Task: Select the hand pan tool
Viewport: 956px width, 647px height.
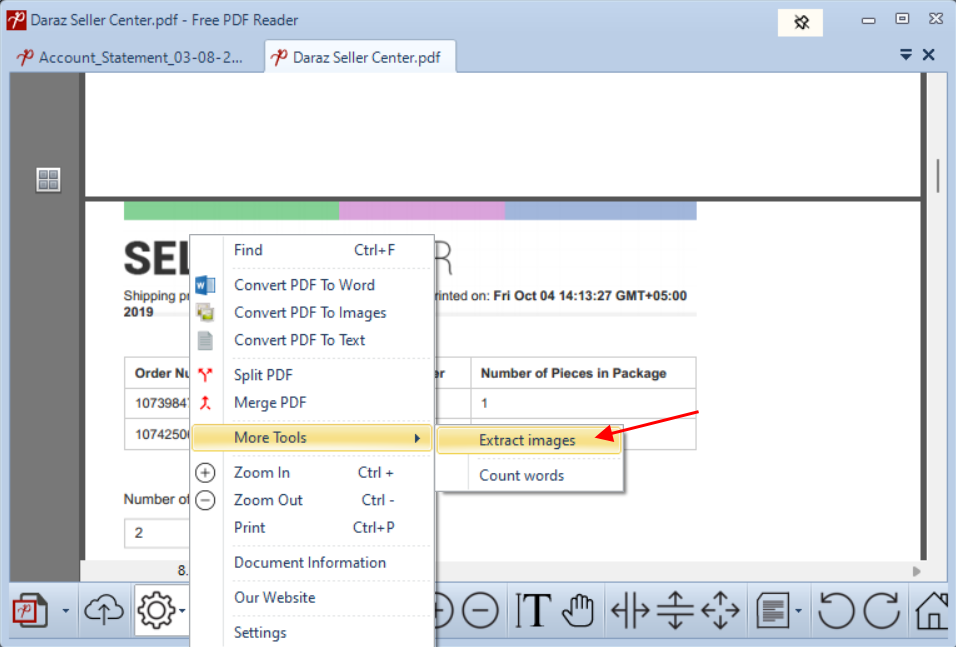Action: [x=578, y=610]
